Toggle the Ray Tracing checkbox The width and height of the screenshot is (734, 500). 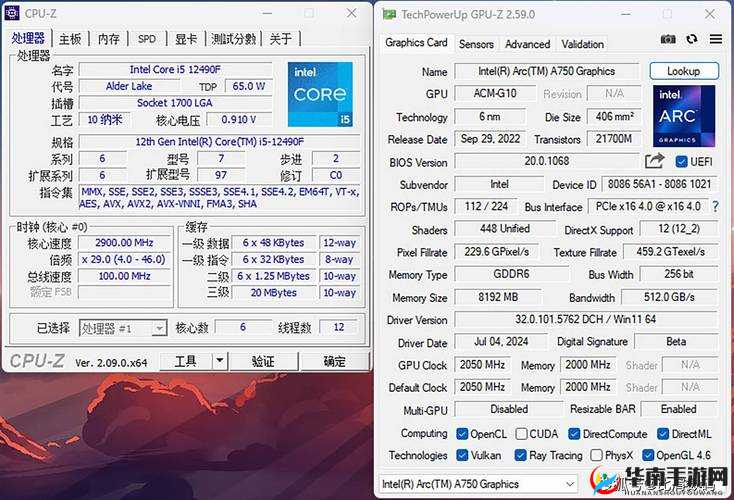pyautogui.click(x=520, y=455)
